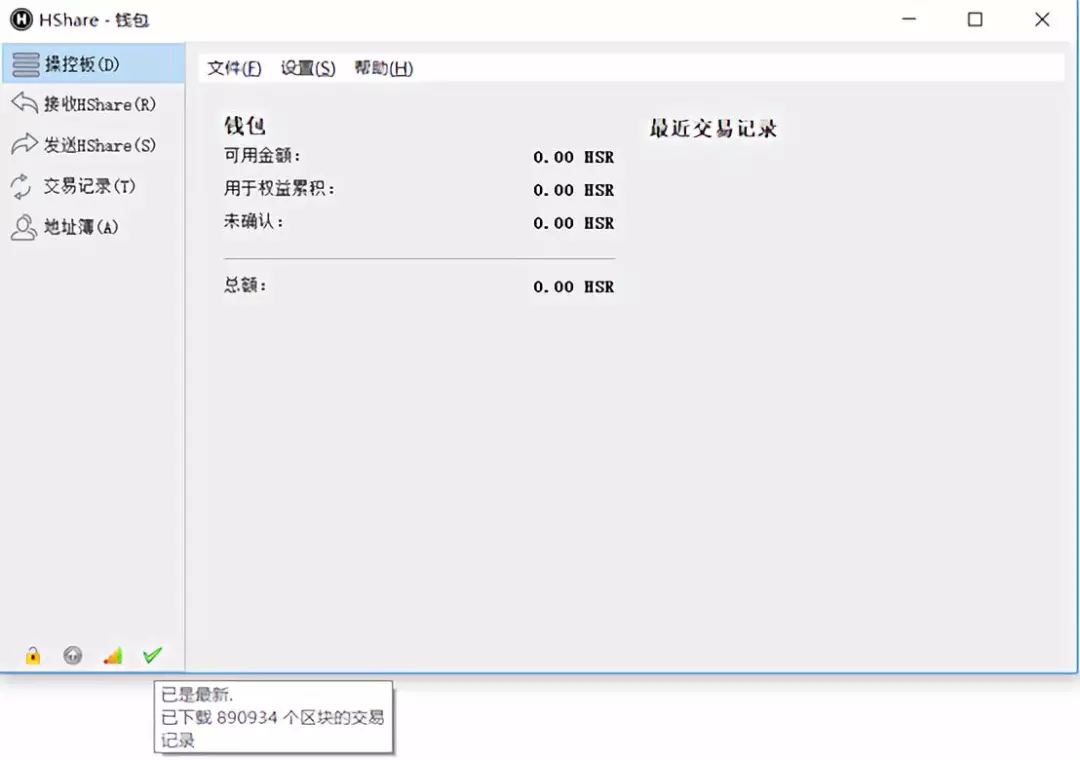Open the 发送HShare(S) send page
This screenshot has height=760, width=1080.
(x=93, y=145)
